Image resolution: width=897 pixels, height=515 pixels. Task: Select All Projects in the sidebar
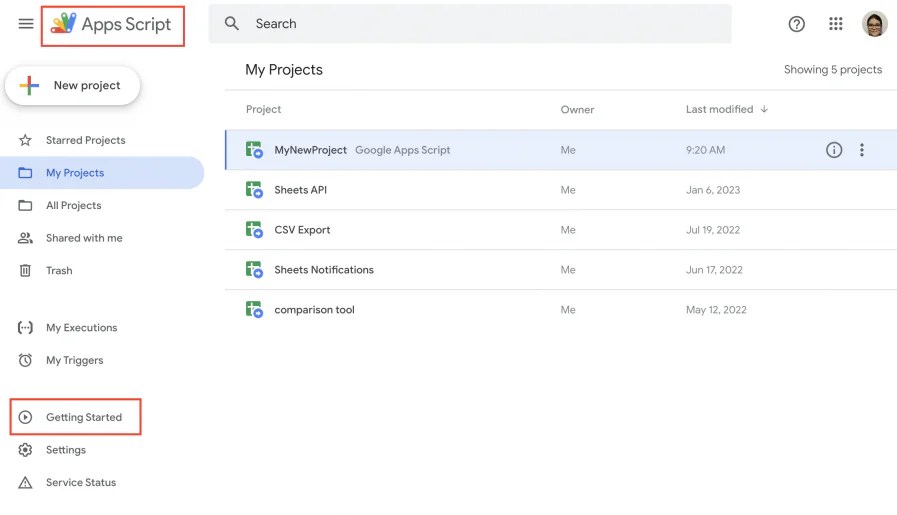73,205
